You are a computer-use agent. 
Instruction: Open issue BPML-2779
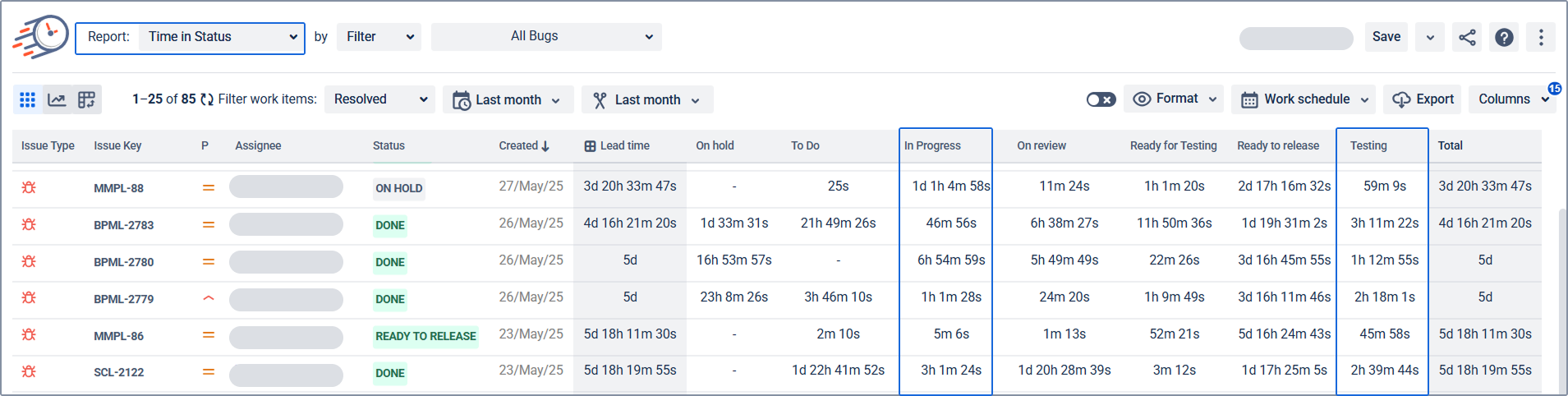coord(123,299)
